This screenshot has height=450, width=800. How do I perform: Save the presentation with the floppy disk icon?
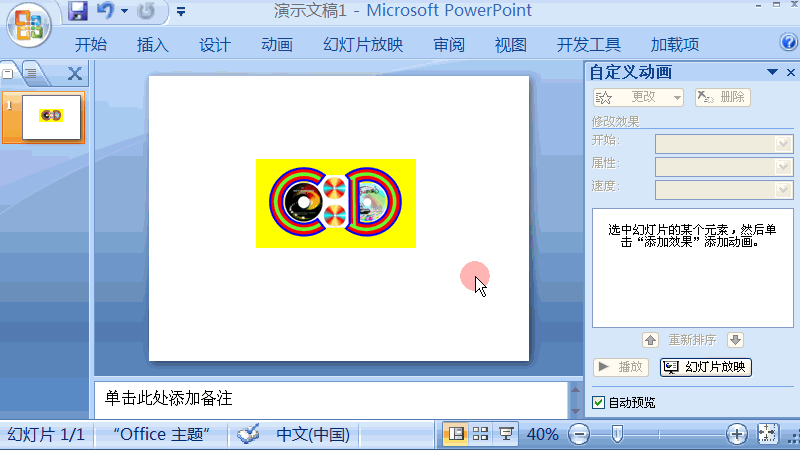click(78, 10)
